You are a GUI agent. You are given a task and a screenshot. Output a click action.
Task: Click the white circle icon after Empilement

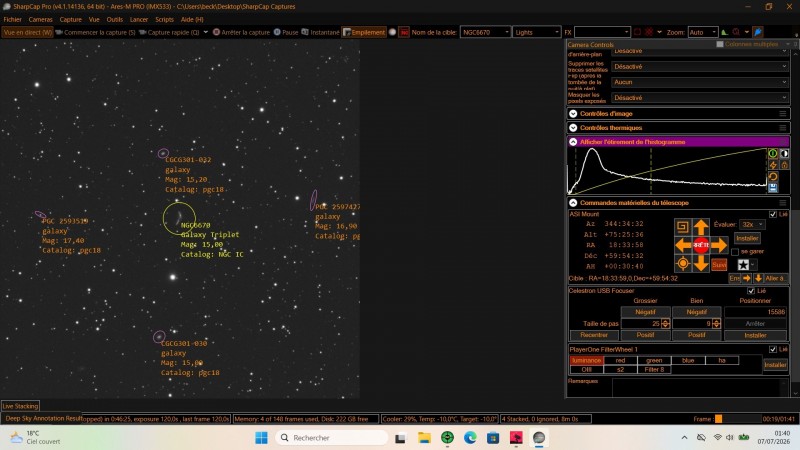pos(392,32)
